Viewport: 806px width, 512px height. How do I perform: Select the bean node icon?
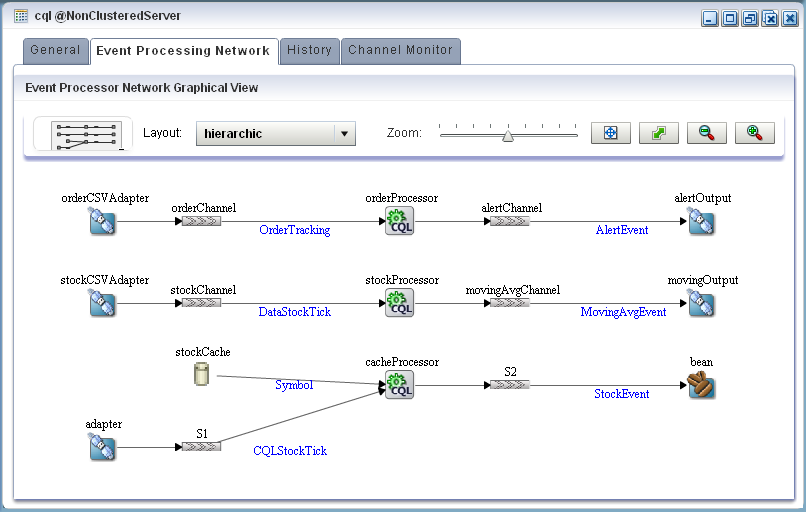[701, 386]
